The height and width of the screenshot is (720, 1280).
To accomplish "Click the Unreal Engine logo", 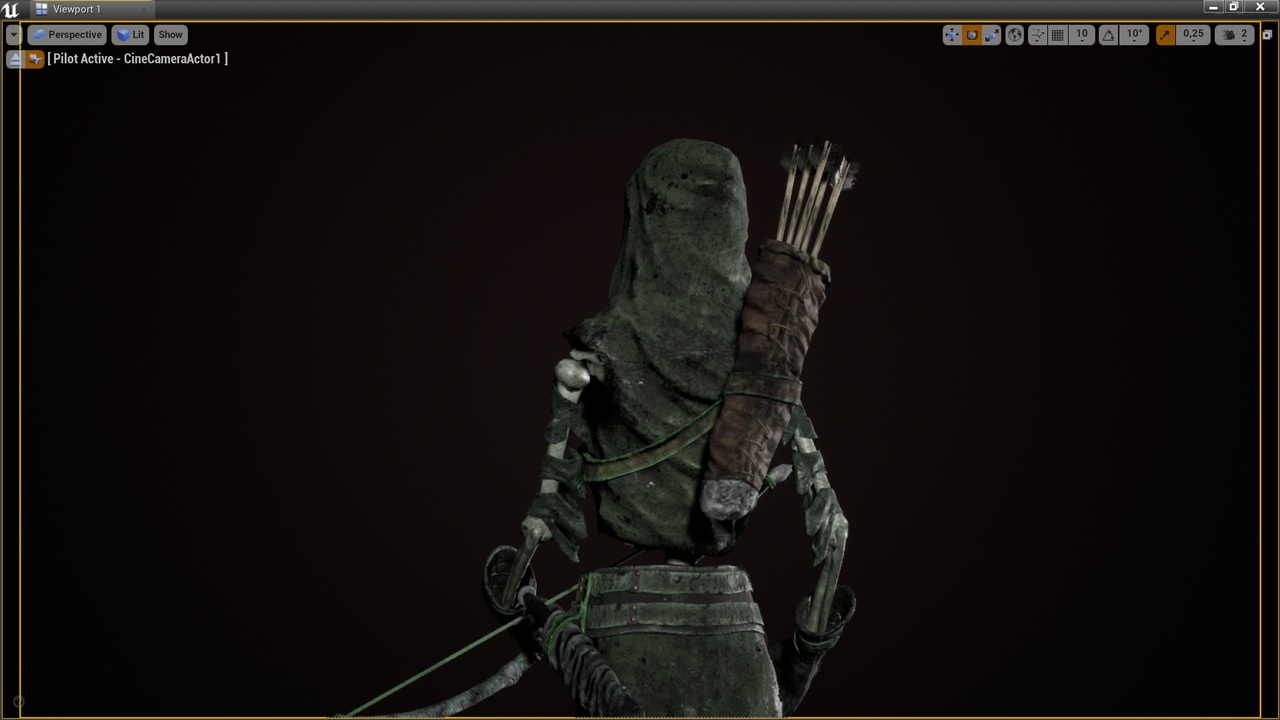I will [10, 9].
